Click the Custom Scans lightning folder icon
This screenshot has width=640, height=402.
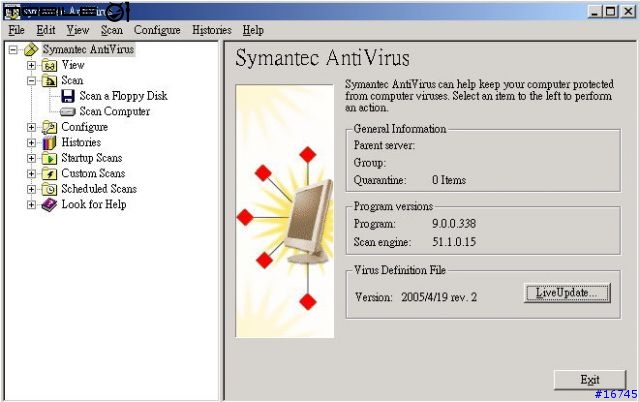pos(49,174)
